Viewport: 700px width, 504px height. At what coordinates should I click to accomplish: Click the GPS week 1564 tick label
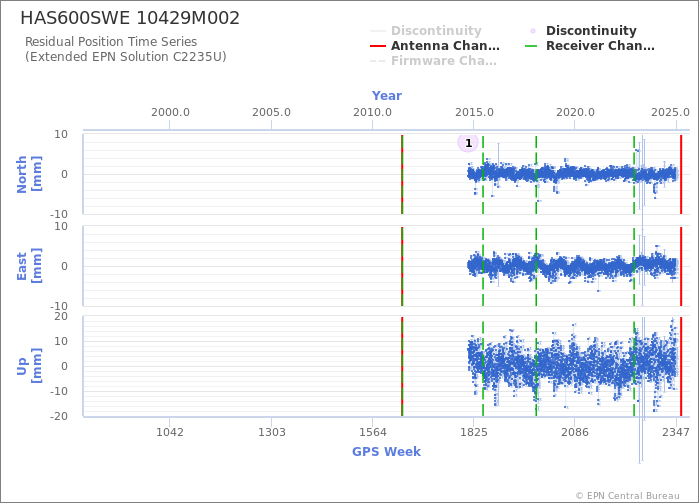coord(372,432)
